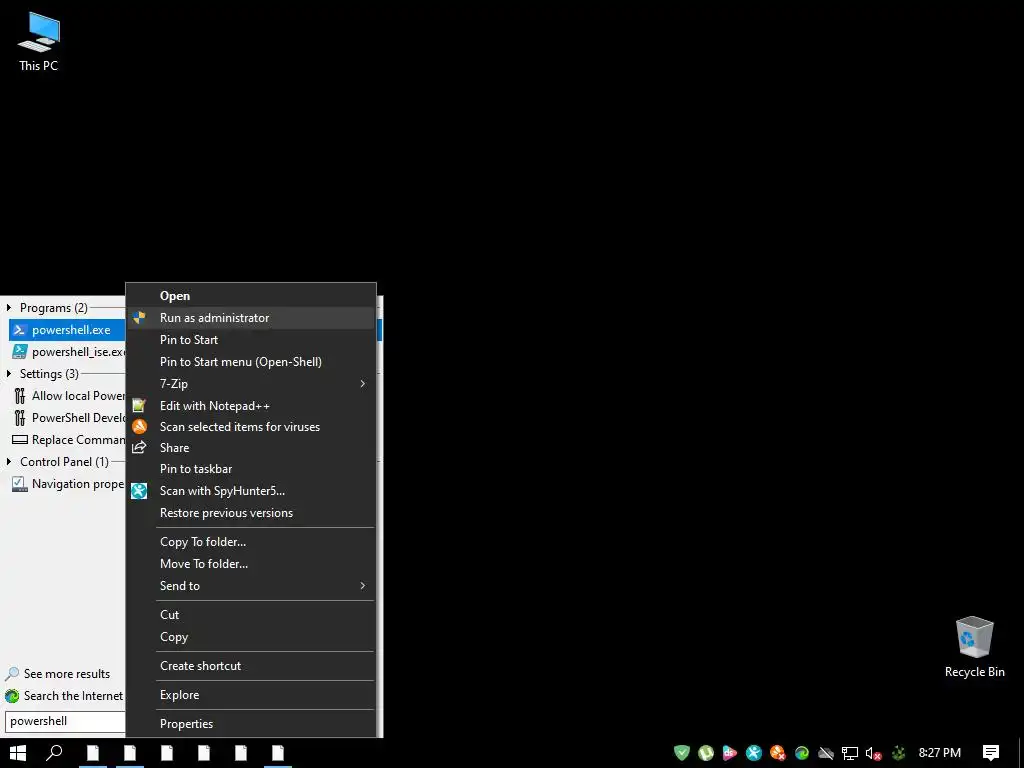Open PowerShell Developer settings result
Viewport: 1024px width, 768px height.
click(x=67, y=418)
